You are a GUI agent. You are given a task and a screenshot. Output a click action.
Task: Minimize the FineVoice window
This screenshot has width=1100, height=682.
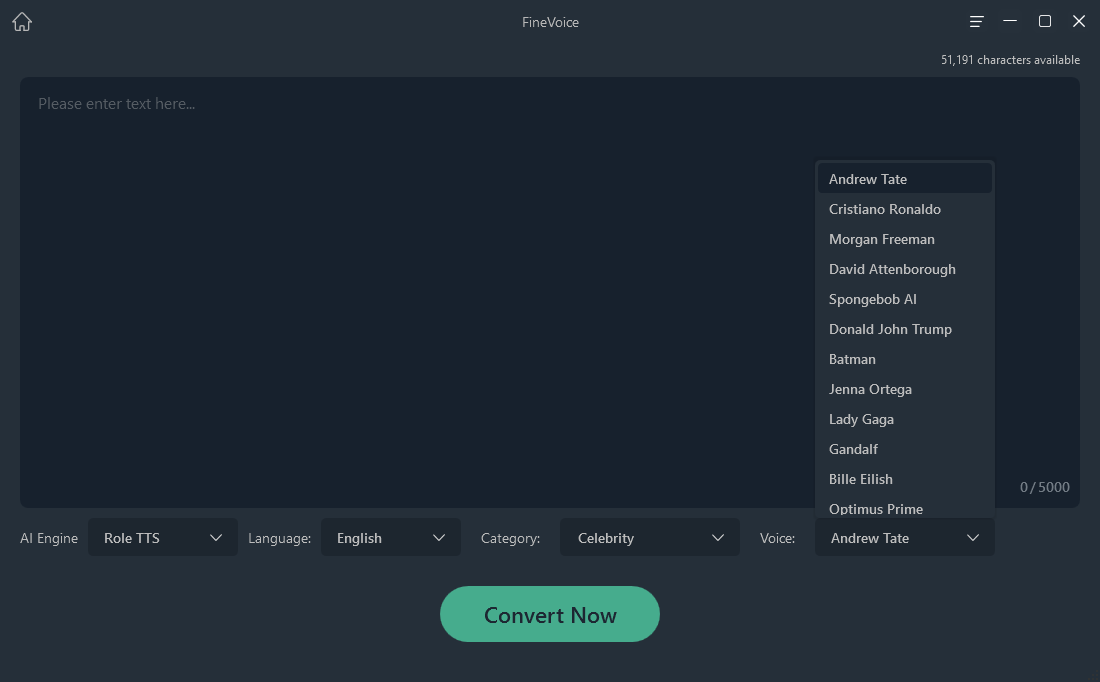click(x=1010, y=21)
